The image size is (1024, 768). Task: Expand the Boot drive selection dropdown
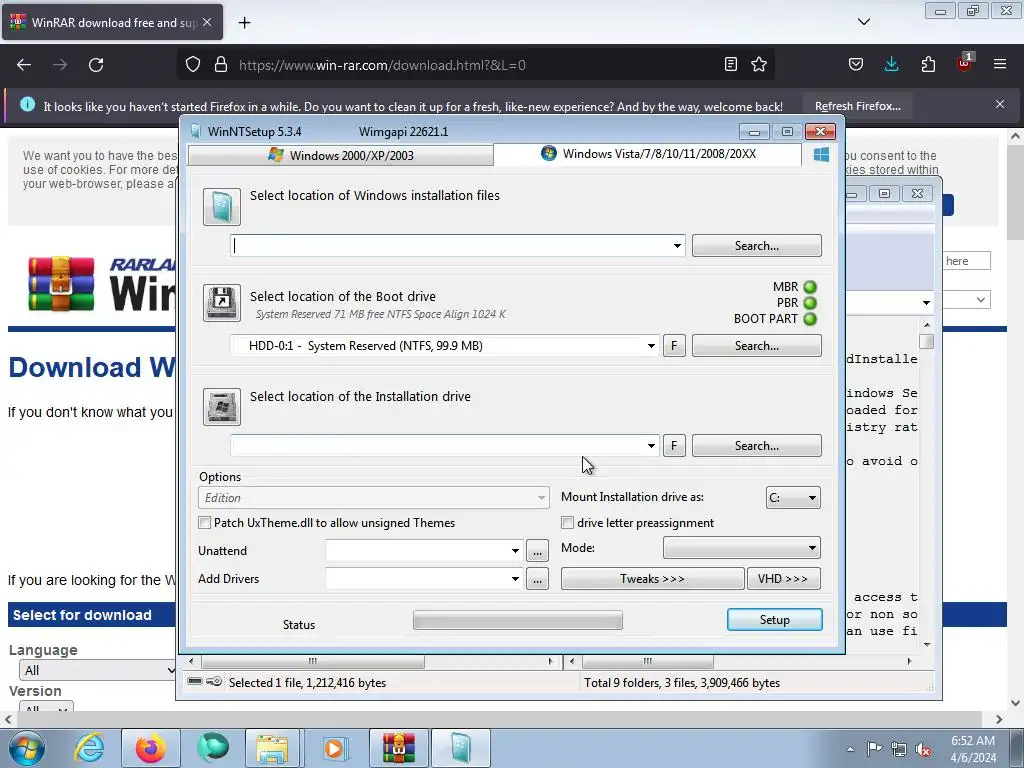(x=651, y=346)
